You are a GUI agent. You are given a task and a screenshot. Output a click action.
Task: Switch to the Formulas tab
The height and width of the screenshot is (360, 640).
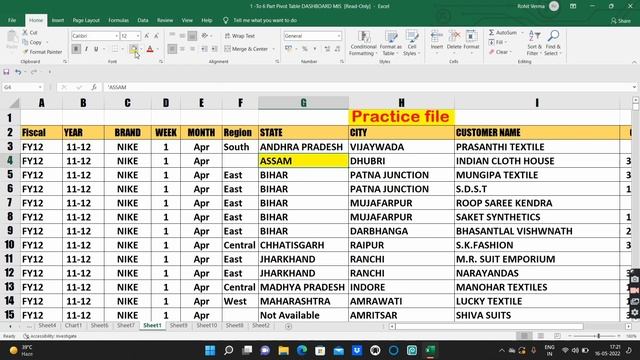(118, 20)
